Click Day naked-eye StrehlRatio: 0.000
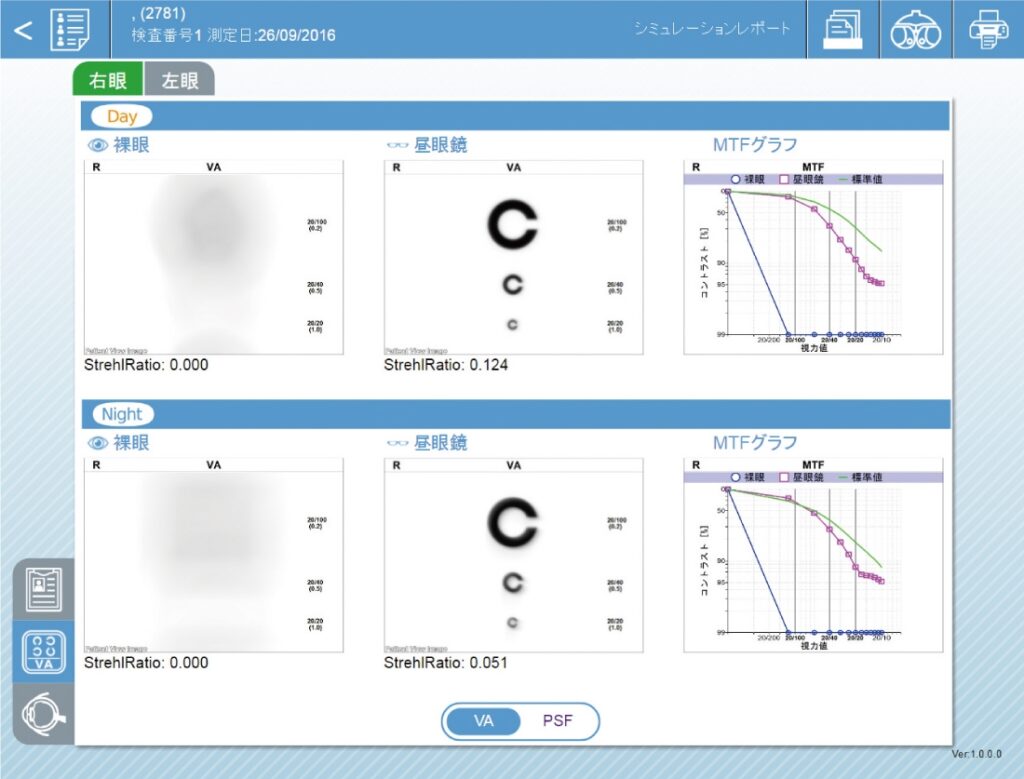Viewport: 1024px width, 779px height. pyautogui.click(x=146, y=364)
